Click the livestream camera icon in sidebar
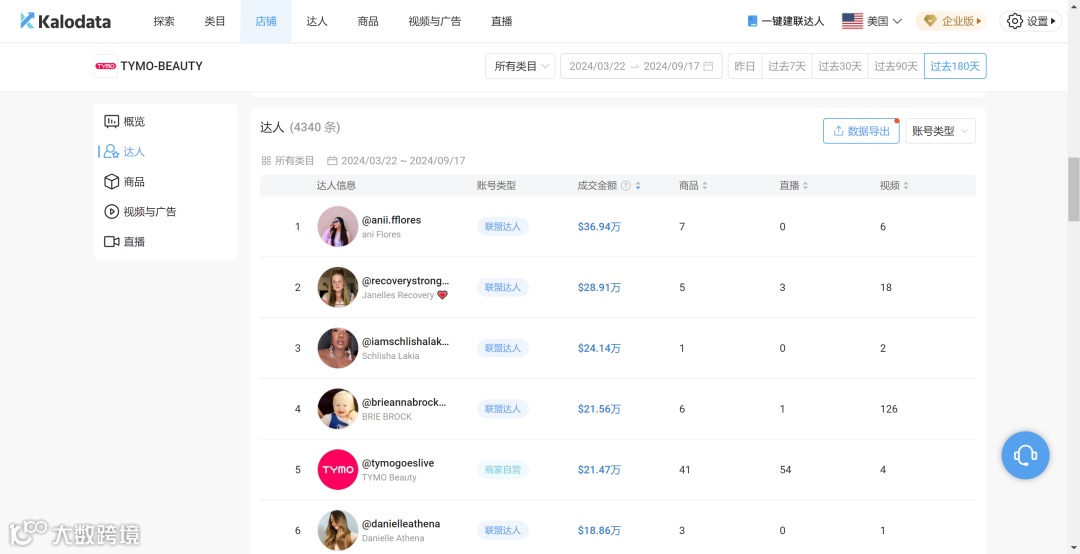 click(112, 241)
